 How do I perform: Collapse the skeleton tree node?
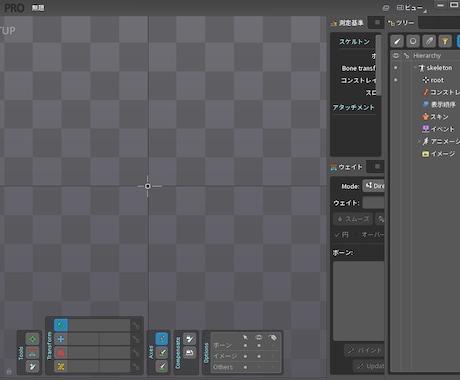tap(416, 68)
